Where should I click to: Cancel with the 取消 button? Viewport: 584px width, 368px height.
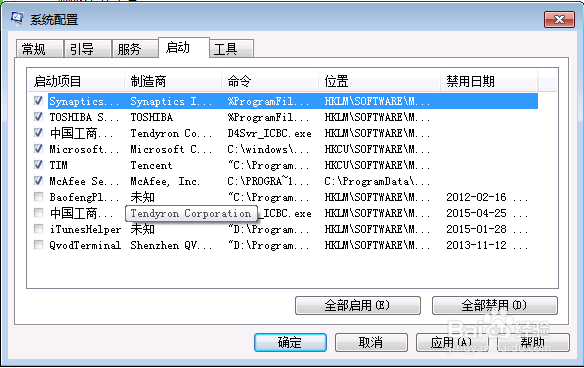(371, 342)
